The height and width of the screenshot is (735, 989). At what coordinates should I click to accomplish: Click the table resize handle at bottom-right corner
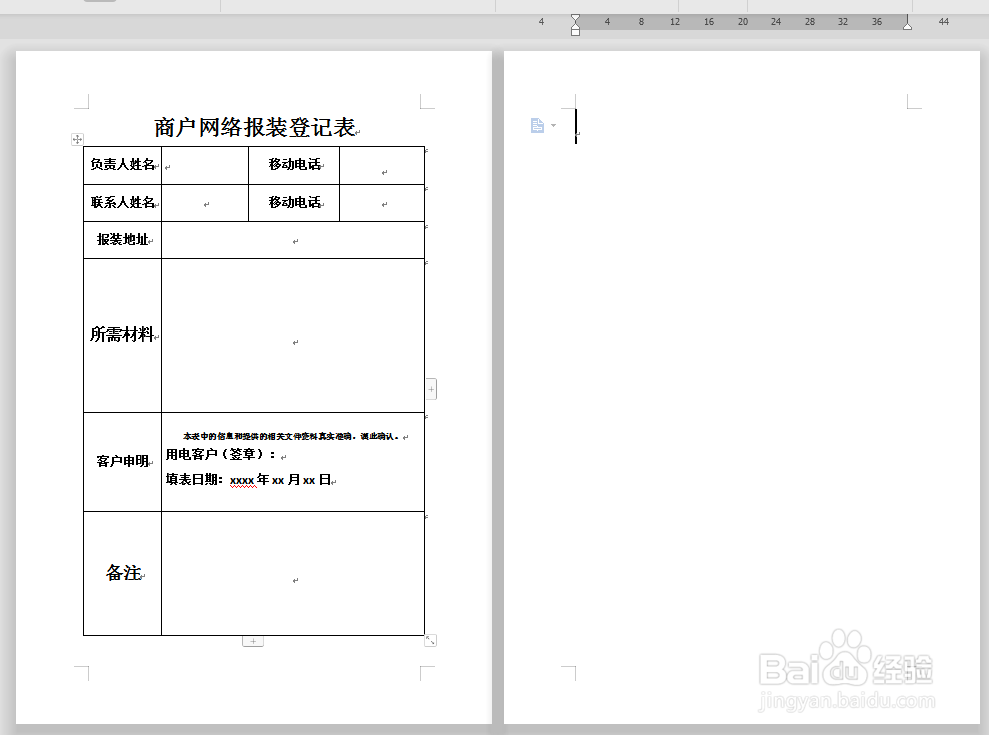click(x=430, y=639)
